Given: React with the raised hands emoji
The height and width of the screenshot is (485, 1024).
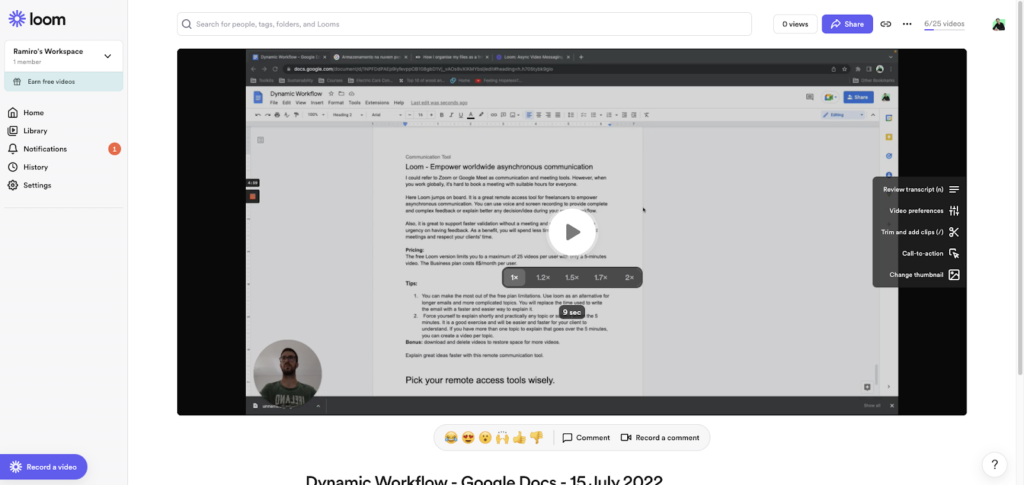Looking at the screenshot, I should [502, 438].
